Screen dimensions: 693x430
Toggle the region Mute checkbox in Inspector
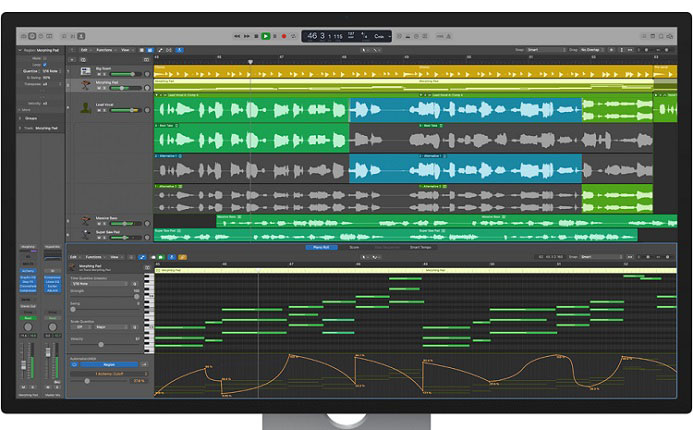point(45,58)
